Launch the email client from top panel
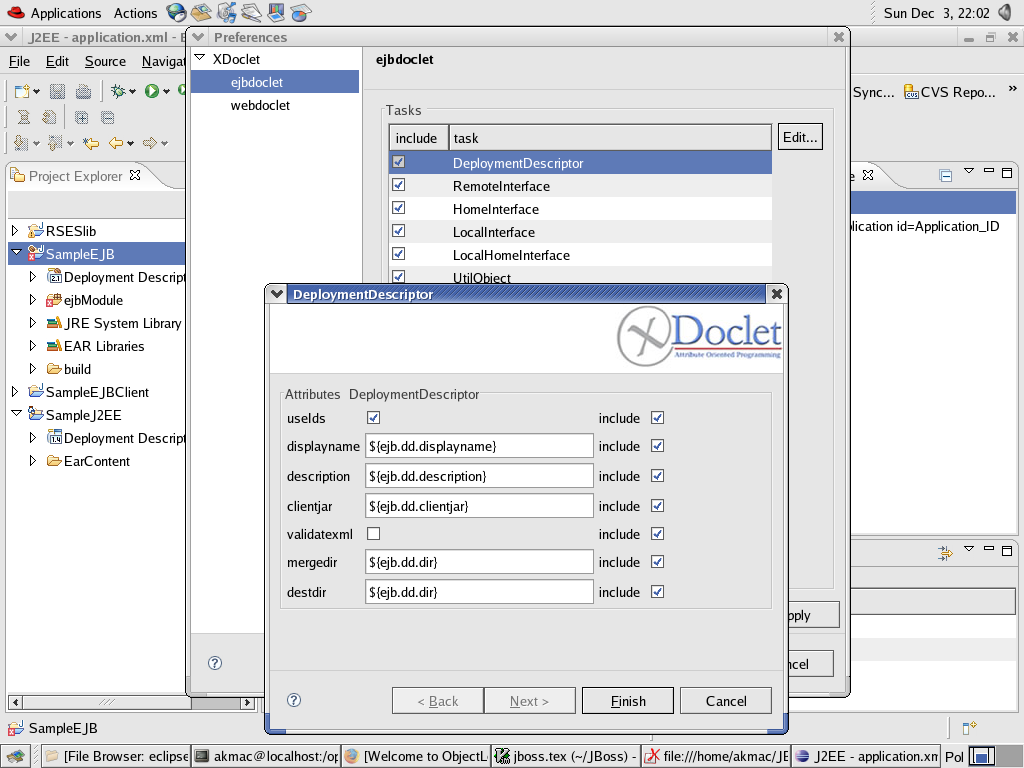Image resolution: width=1024 pixels, height=768 pixels. pos(201,12)
